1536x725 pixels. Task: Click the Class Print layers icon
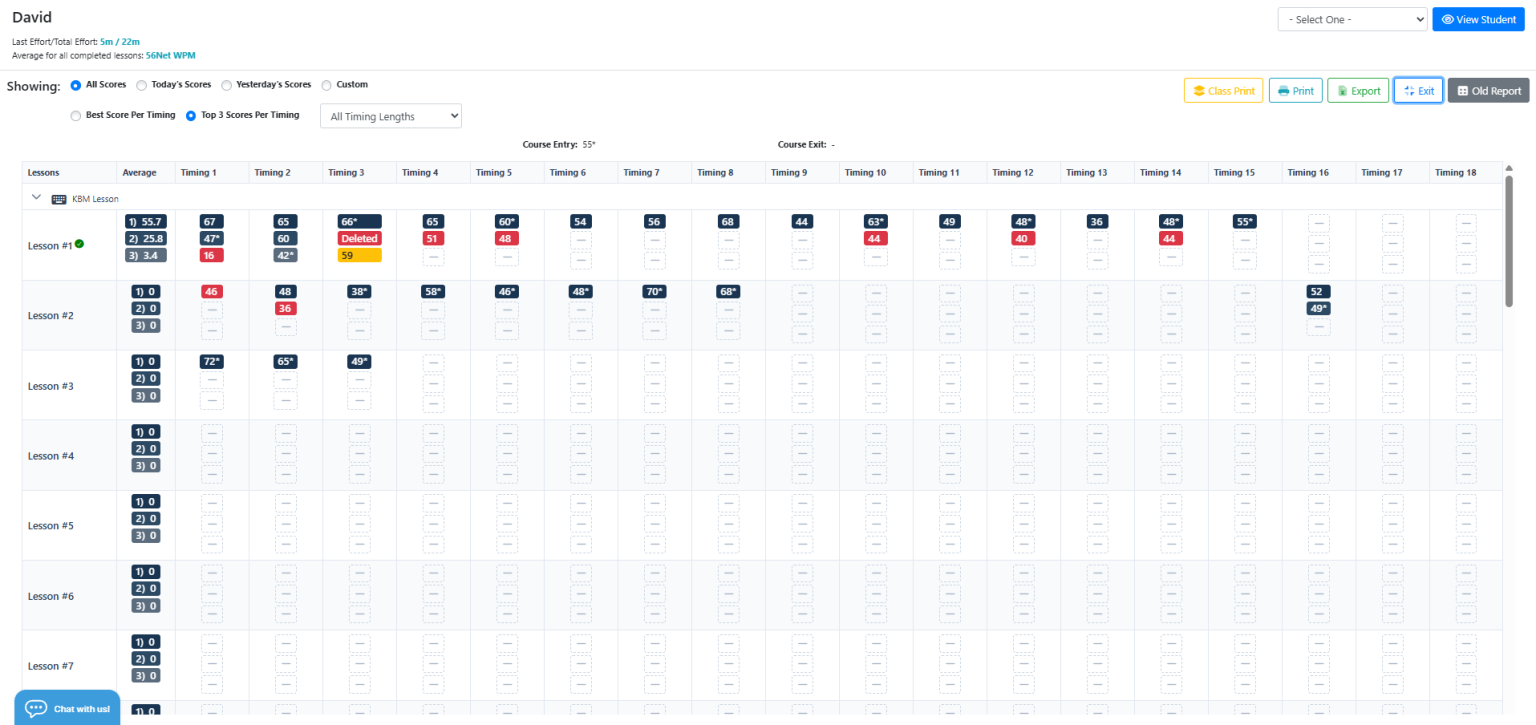tap(1198, 91)
